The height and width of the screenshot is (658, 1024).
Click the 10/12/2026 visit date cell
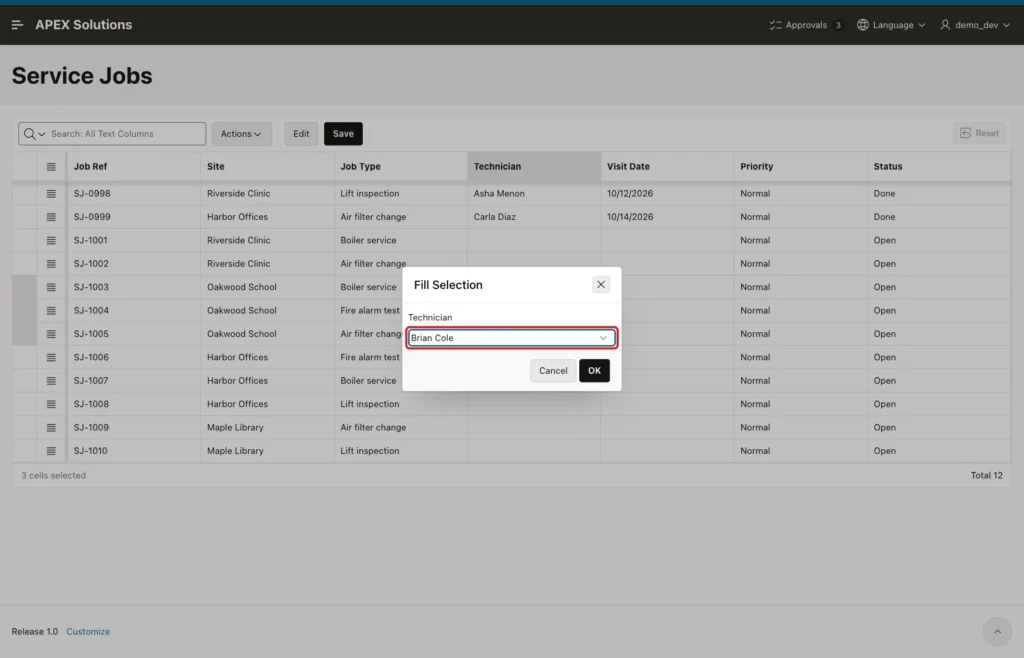[667, 194]
